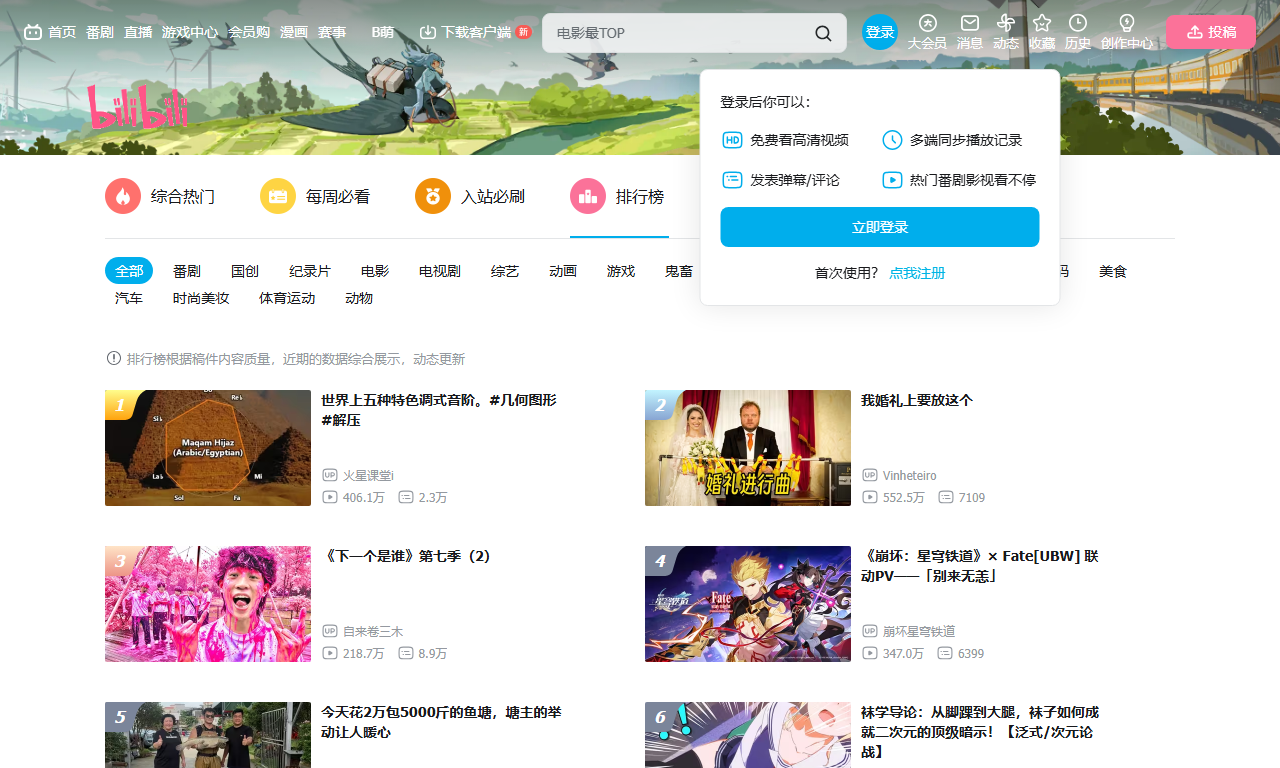This screenshot has width=1280, height=768.
Task: Select the 动画 category filter
Action: click(563, 271)
